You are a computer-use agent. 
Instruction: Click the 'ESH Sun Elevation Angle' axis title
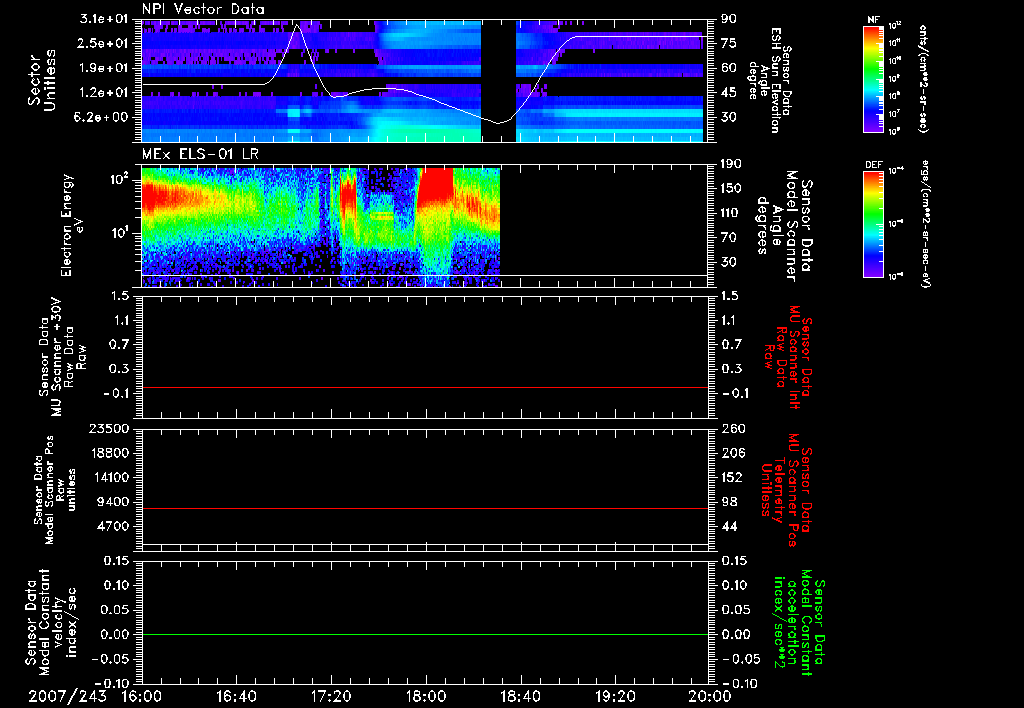(770, 80)
